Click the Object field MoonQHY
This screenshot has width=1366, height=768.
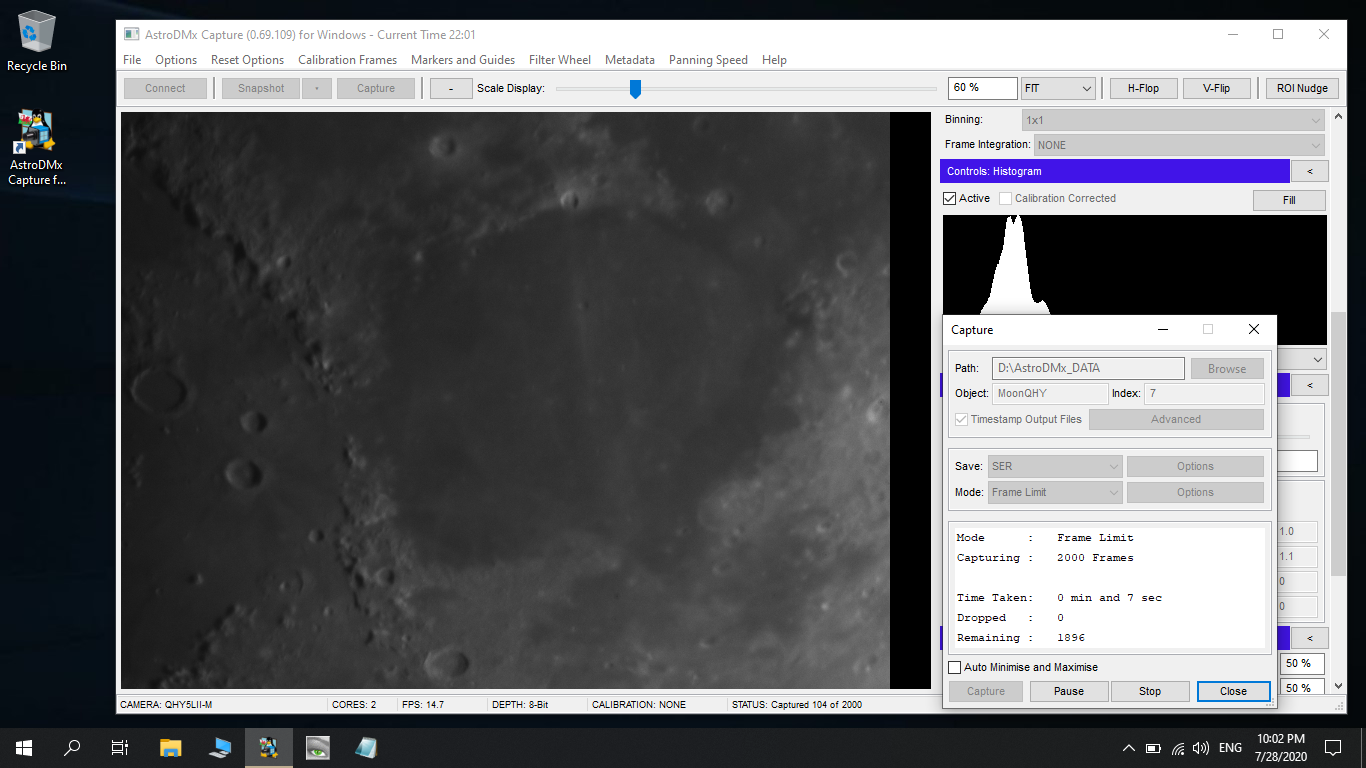[1050, 393]
